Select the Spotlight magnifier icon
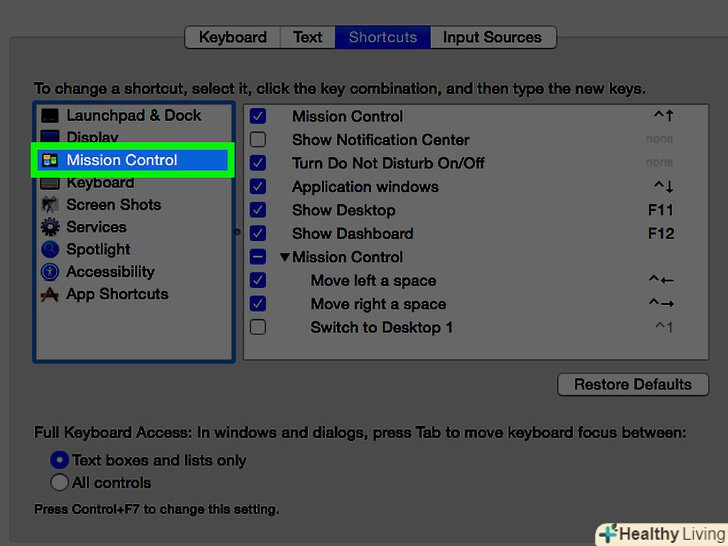This screenshot has width=728, height=546. (50, 250)
